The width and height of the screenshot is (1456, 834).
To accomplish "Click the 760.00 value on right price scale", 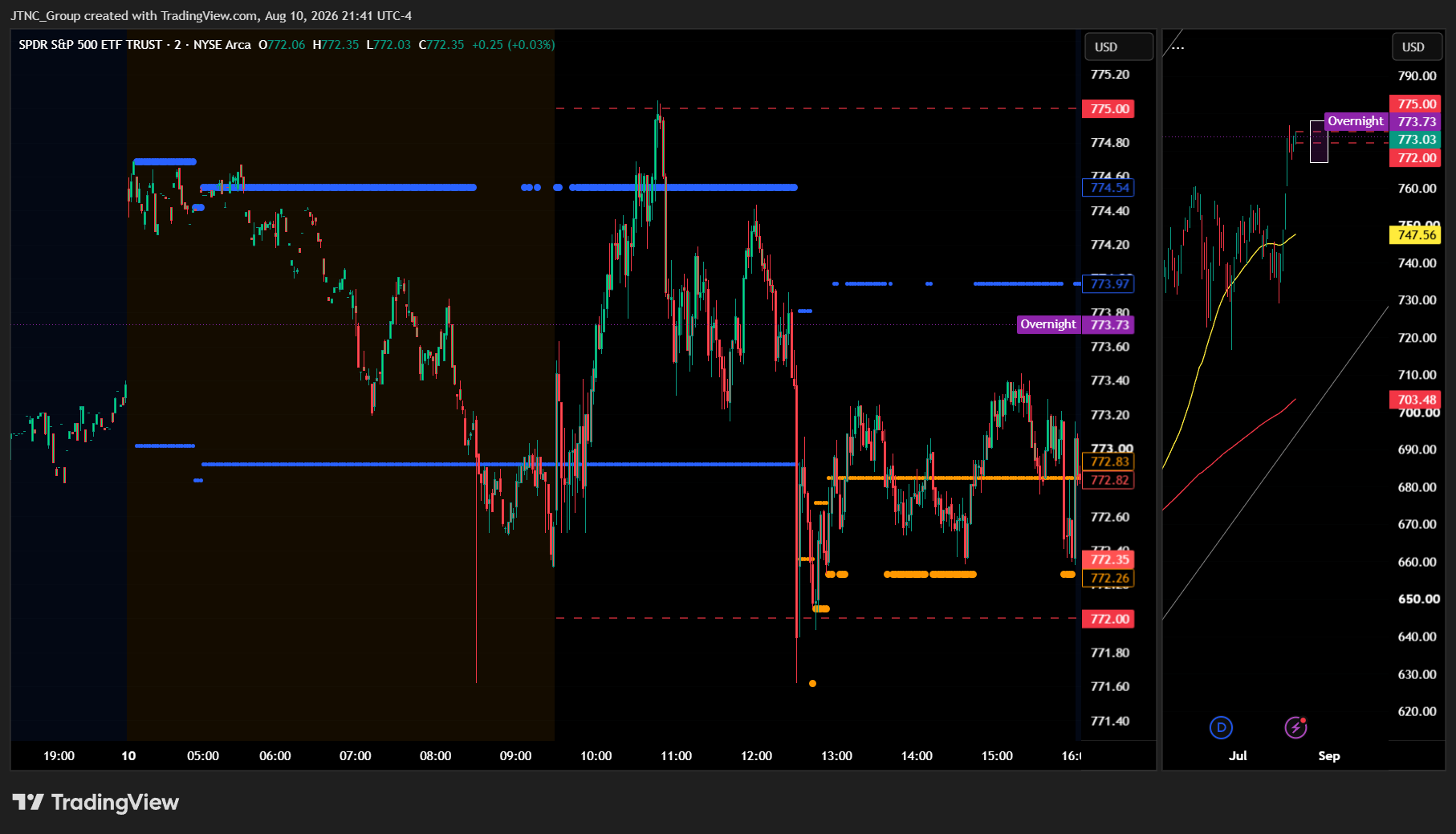I will click(x=1417, y=189).
